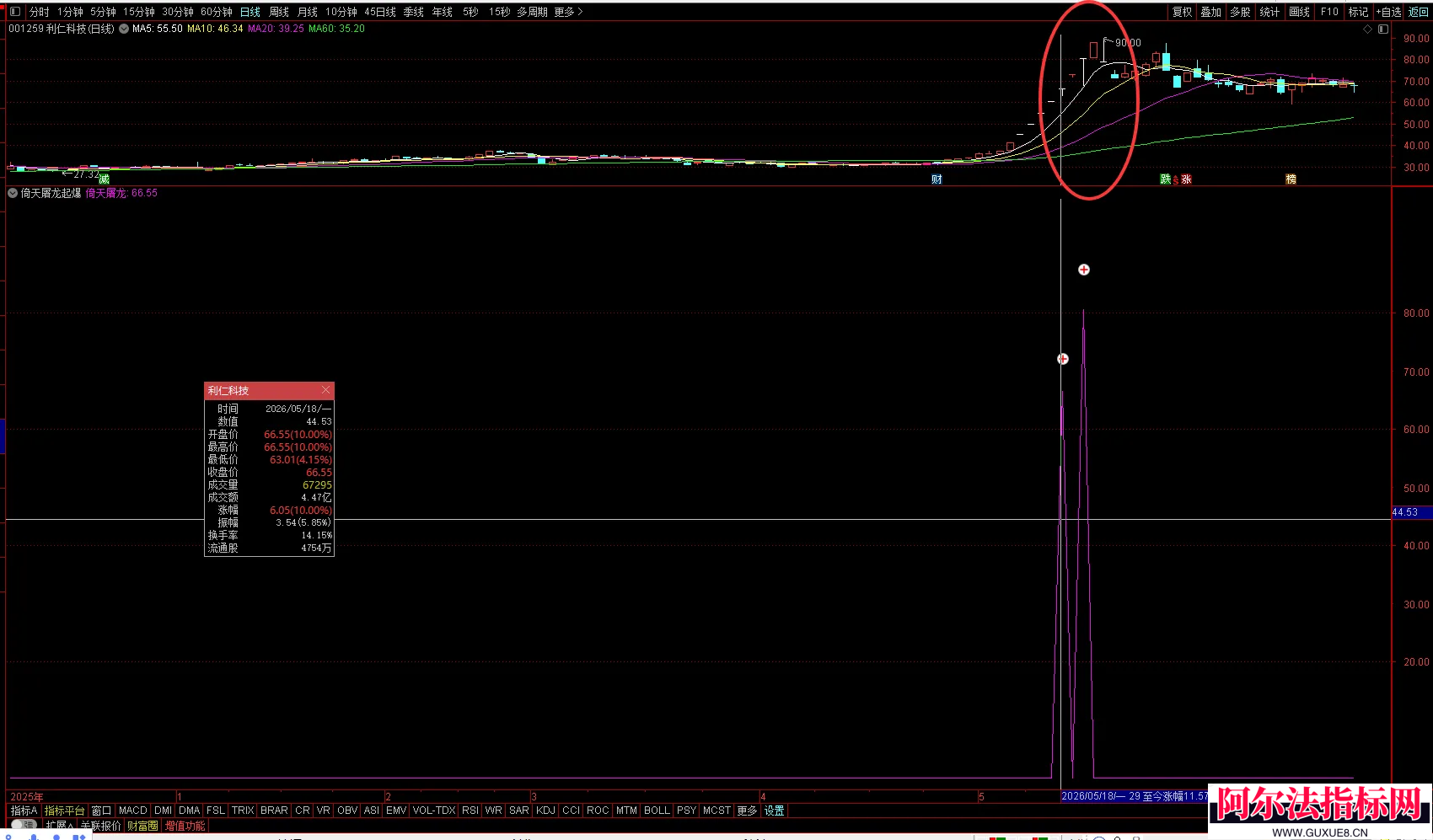Click the diamond icon in chart corner

tap(1368, 29)
